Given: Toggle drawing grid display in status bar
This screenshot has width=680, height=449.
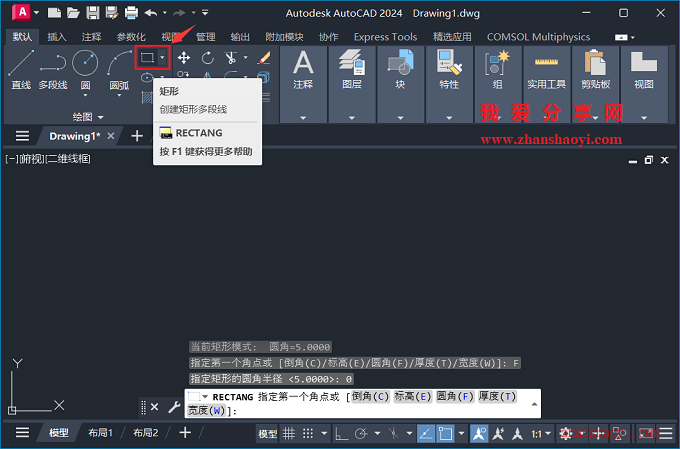Looking at the screenshot, I should [289, 433].
